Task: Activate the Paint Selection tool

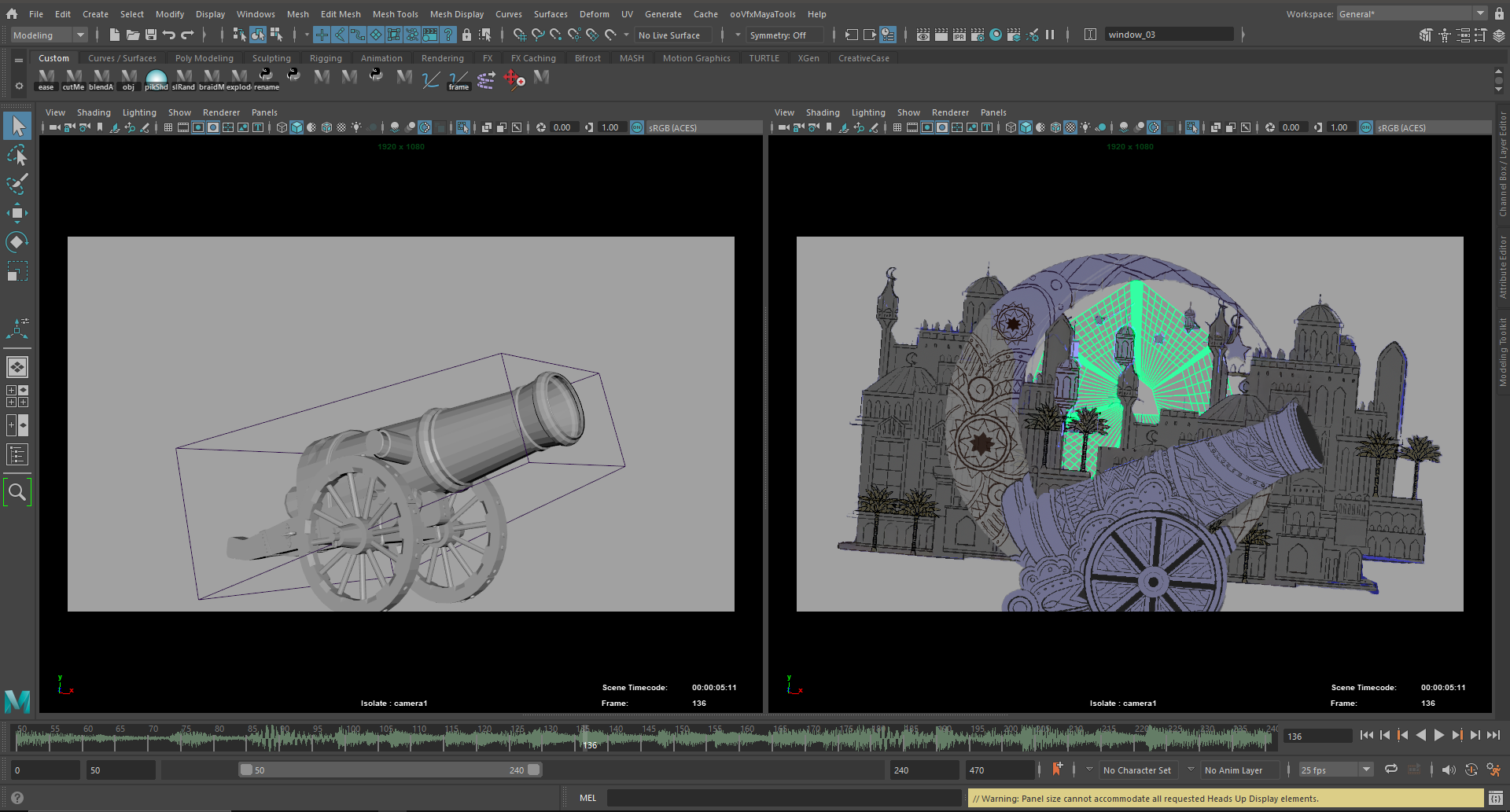Action: (17, 184)
